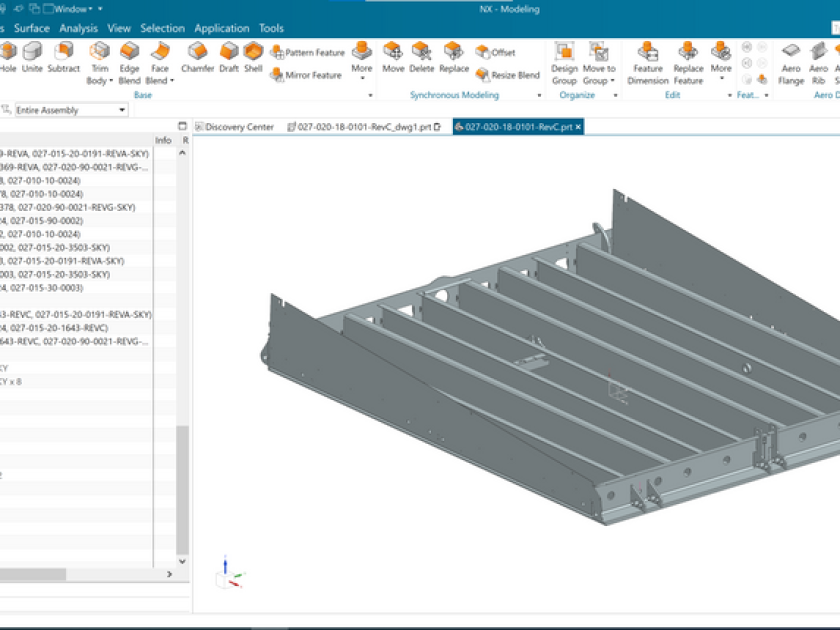Expand the Move to Group dropdown arrow

click(x=612, y=81)
